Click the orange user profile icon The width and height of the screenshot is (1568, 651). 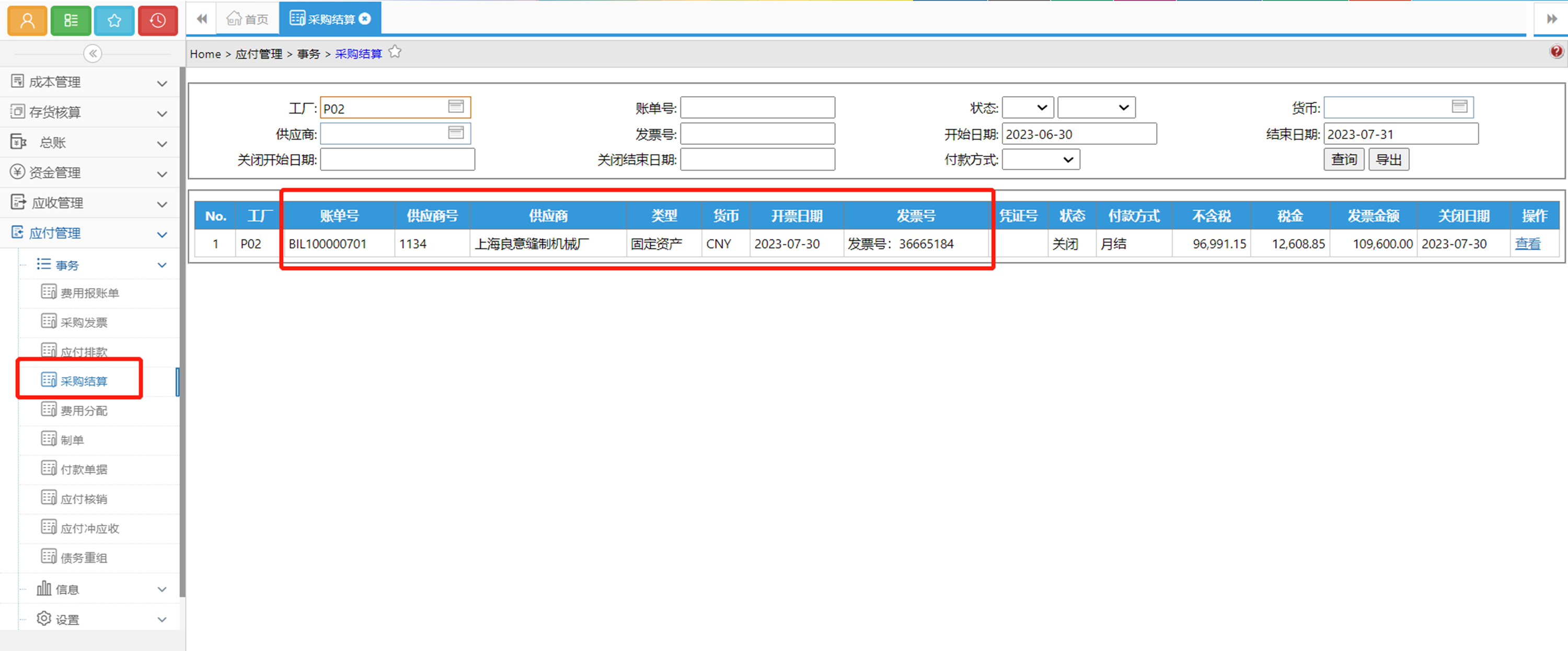[x=27, y=21]
